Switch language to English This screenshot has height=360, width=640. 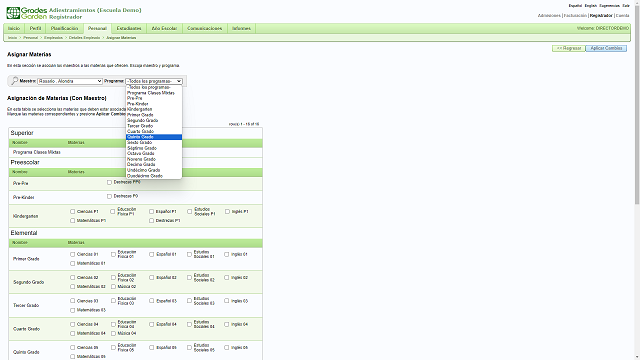point(591,6)
